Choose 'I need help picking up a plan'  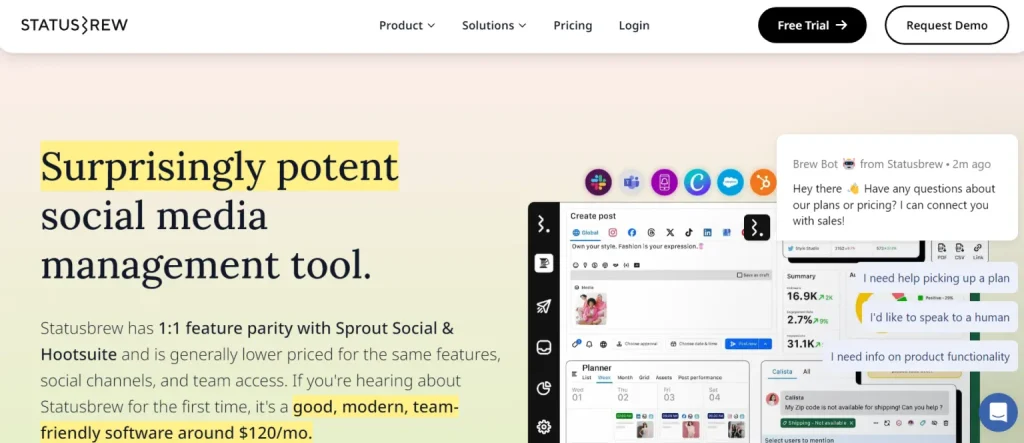936,278
